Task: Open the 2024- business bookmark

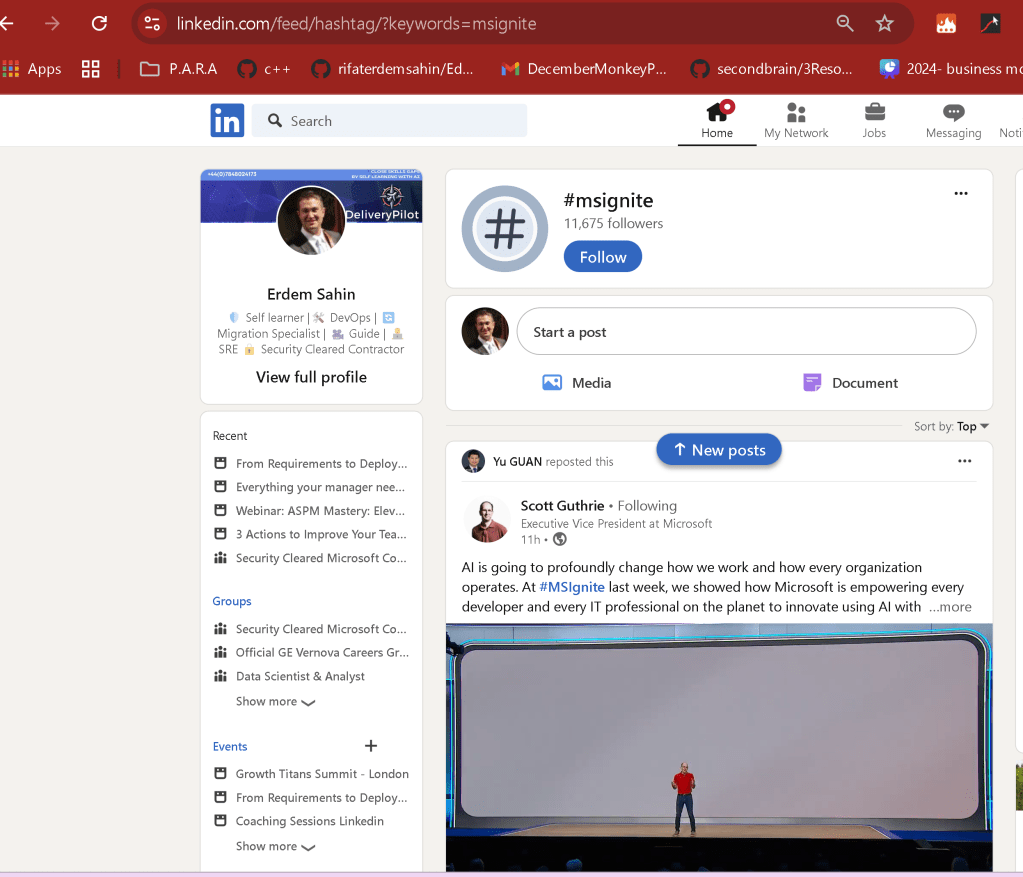Action: (x=951, y=69)
